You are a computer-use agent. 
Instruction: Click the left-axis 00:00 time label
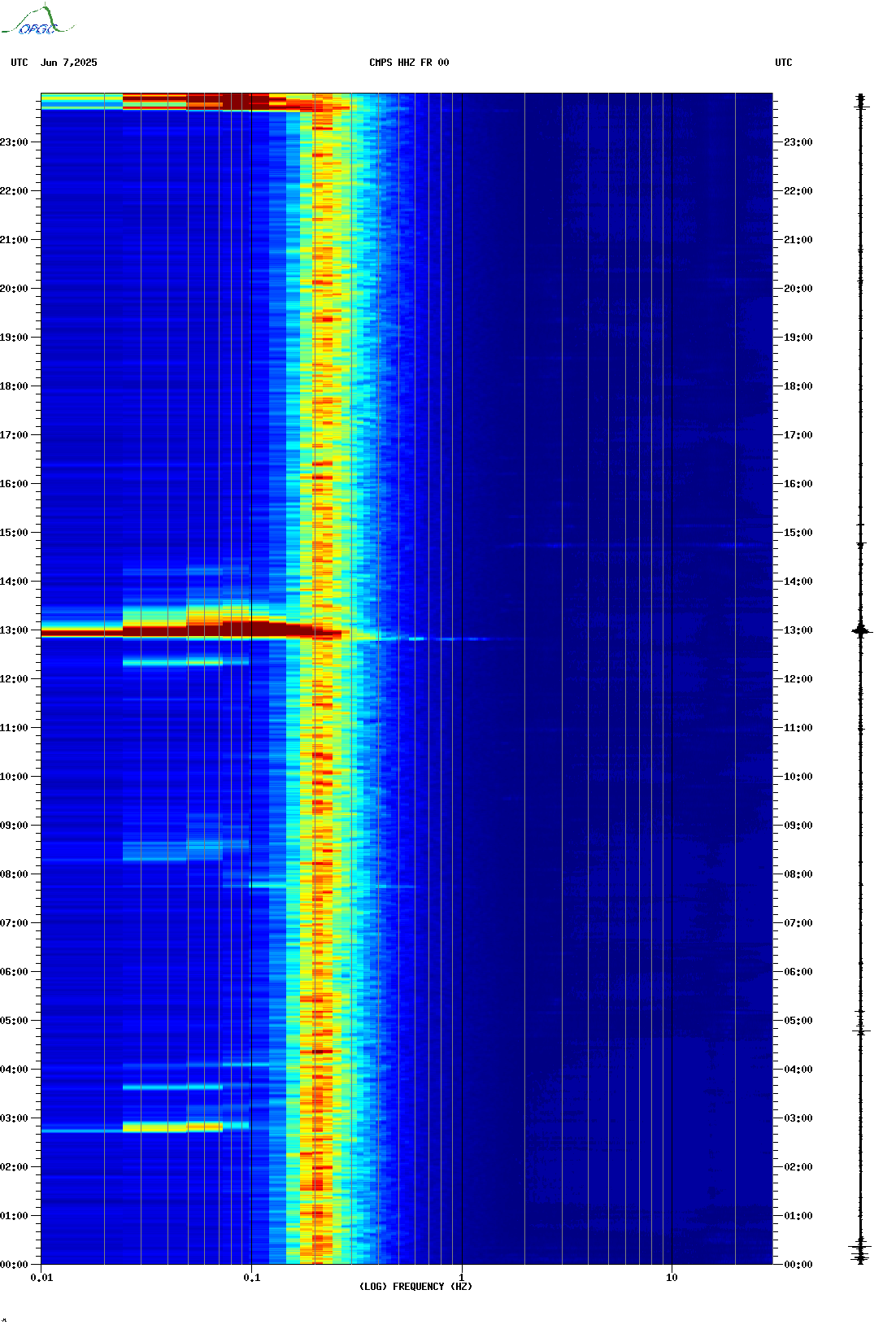14,1265
